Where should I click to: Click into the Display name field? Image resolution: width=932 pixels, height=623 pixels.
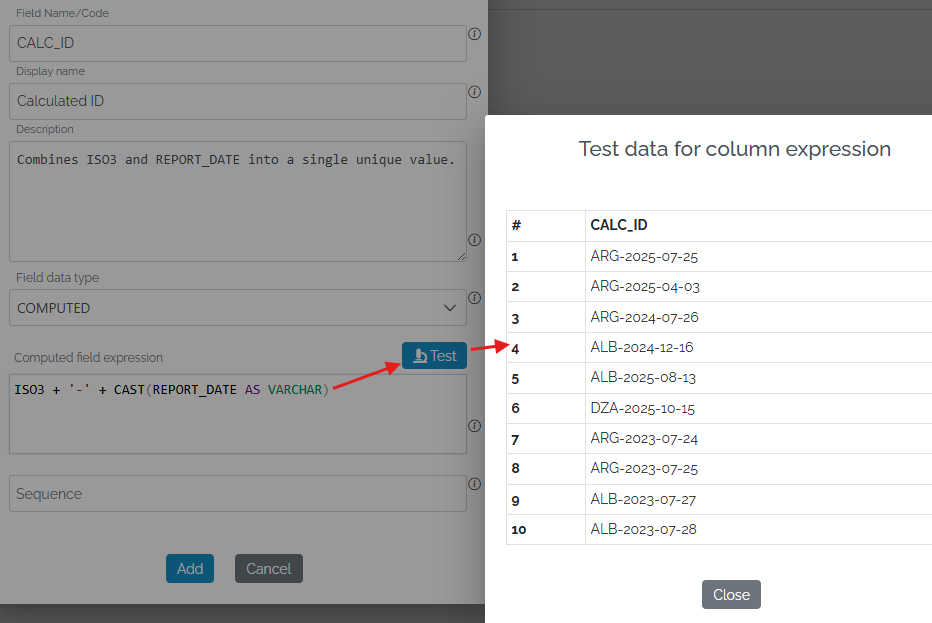pyautogui.click(x=237, y=101)
